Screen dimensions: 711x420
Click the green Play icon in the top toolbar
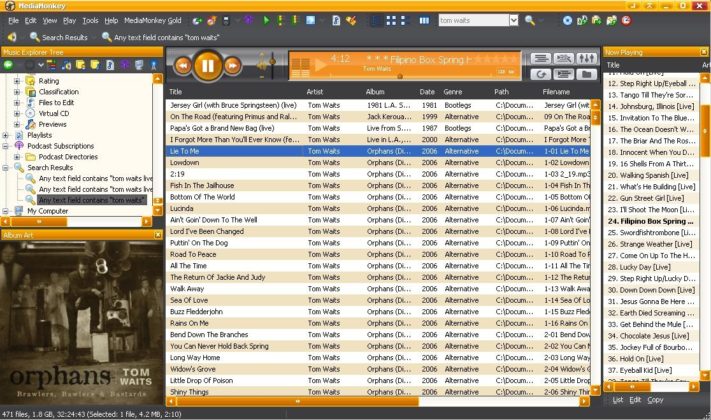coord(266,20)
